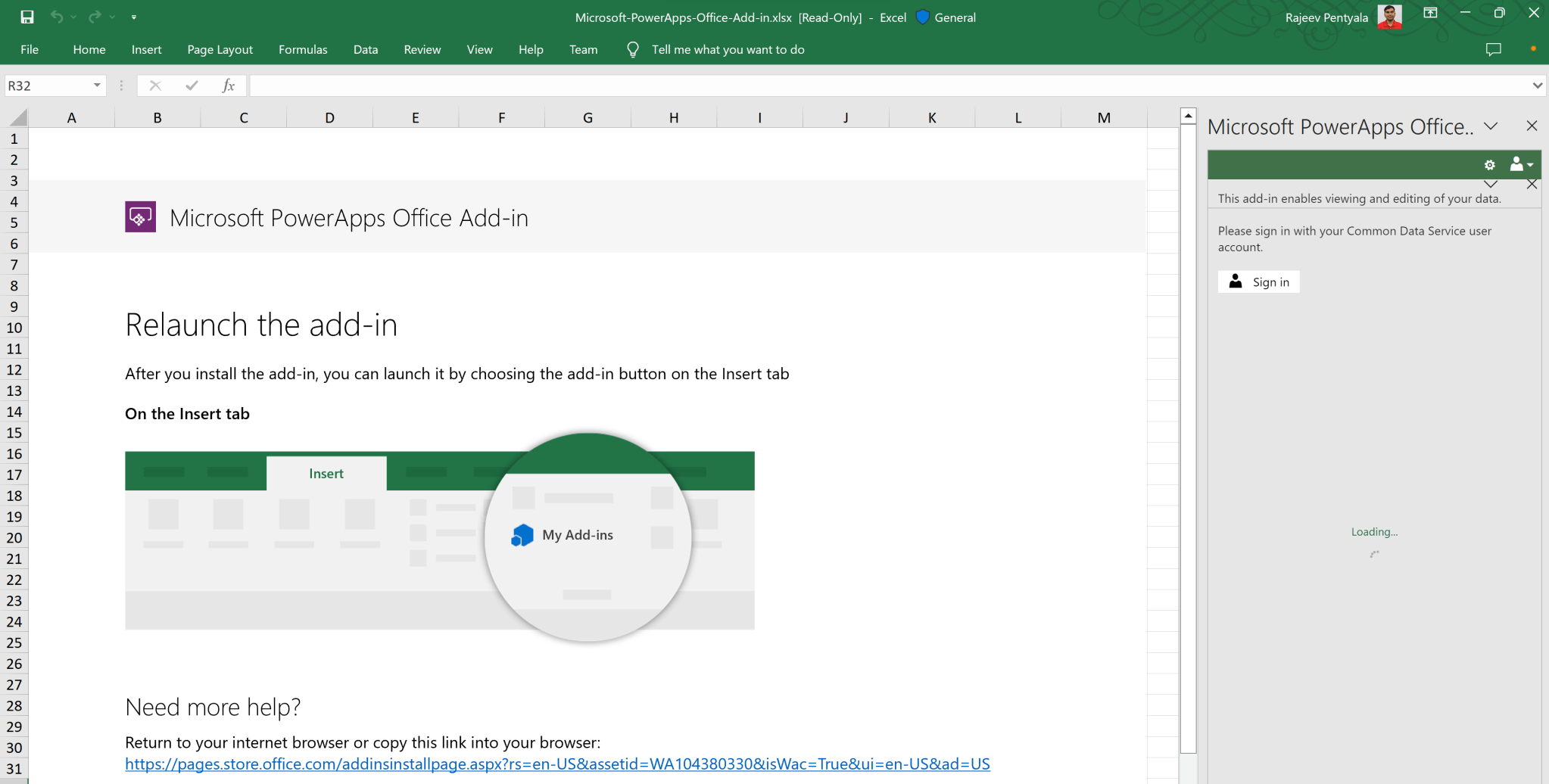Click the user account icon in PowerApps pane
The width and height of the screenshot is (1549, 784).
click(1517, 164)
